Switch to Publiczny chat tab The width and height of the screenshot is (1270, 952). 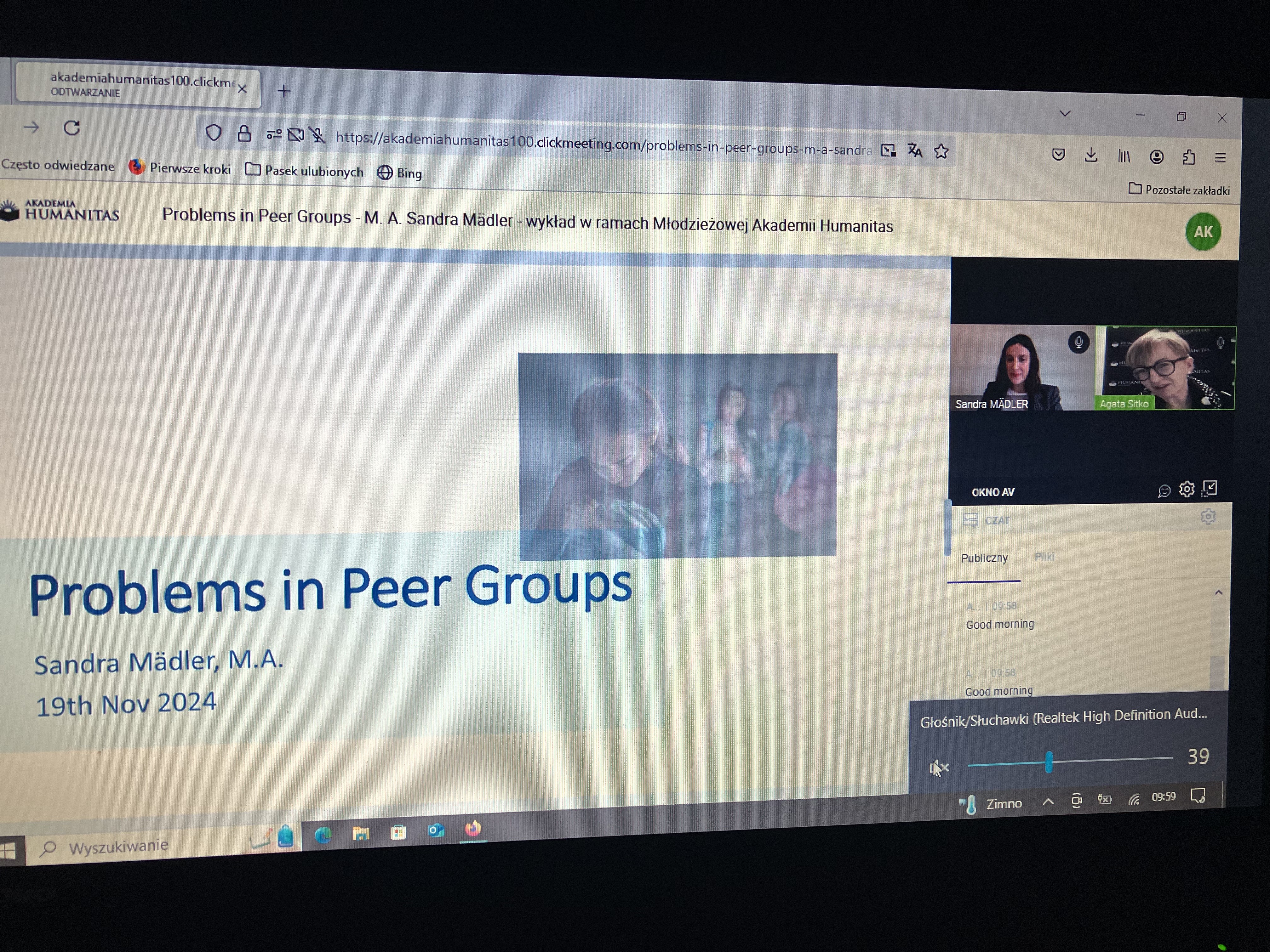984,558
